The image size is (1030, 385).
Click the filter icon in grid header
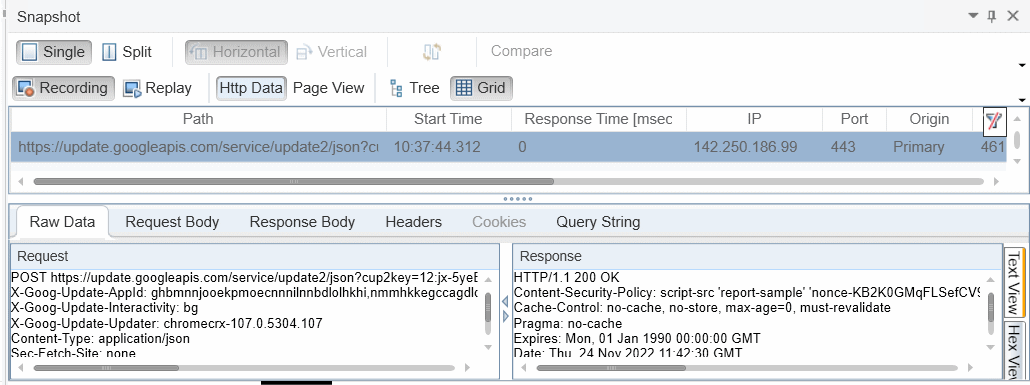tap(995, 121)
